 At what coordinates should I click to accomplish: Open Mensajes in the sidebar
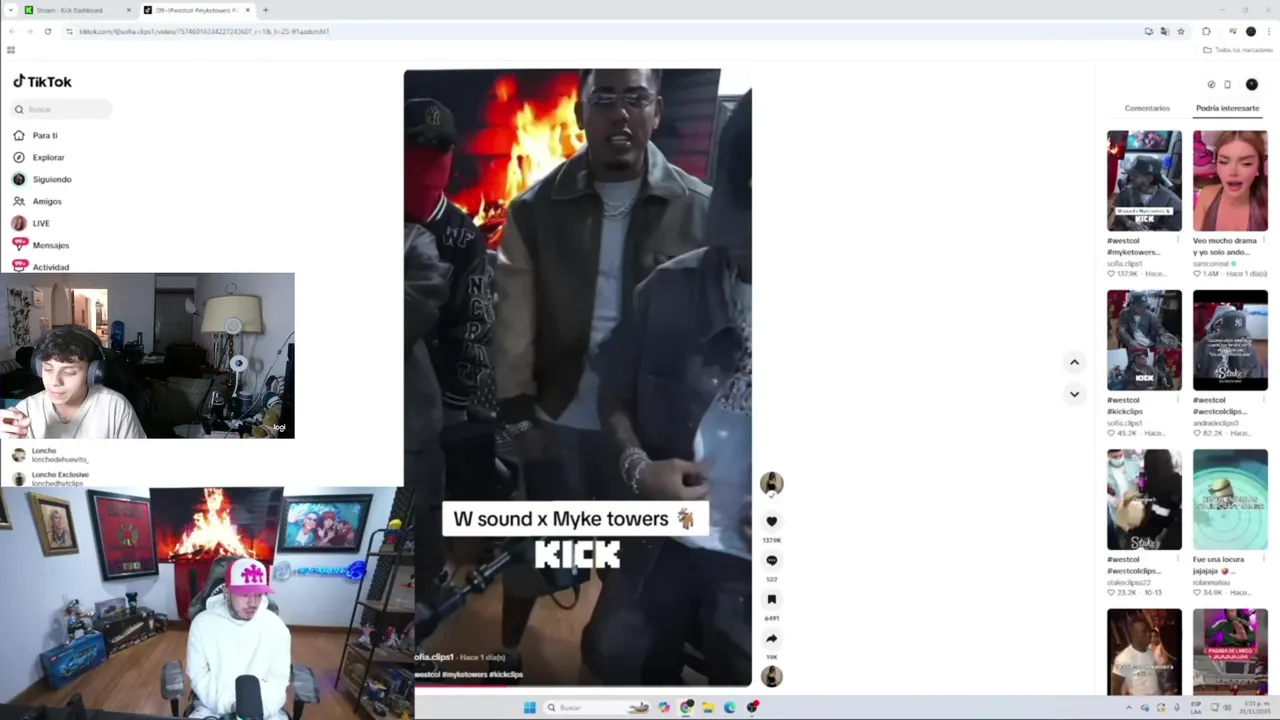pos(41,245)
